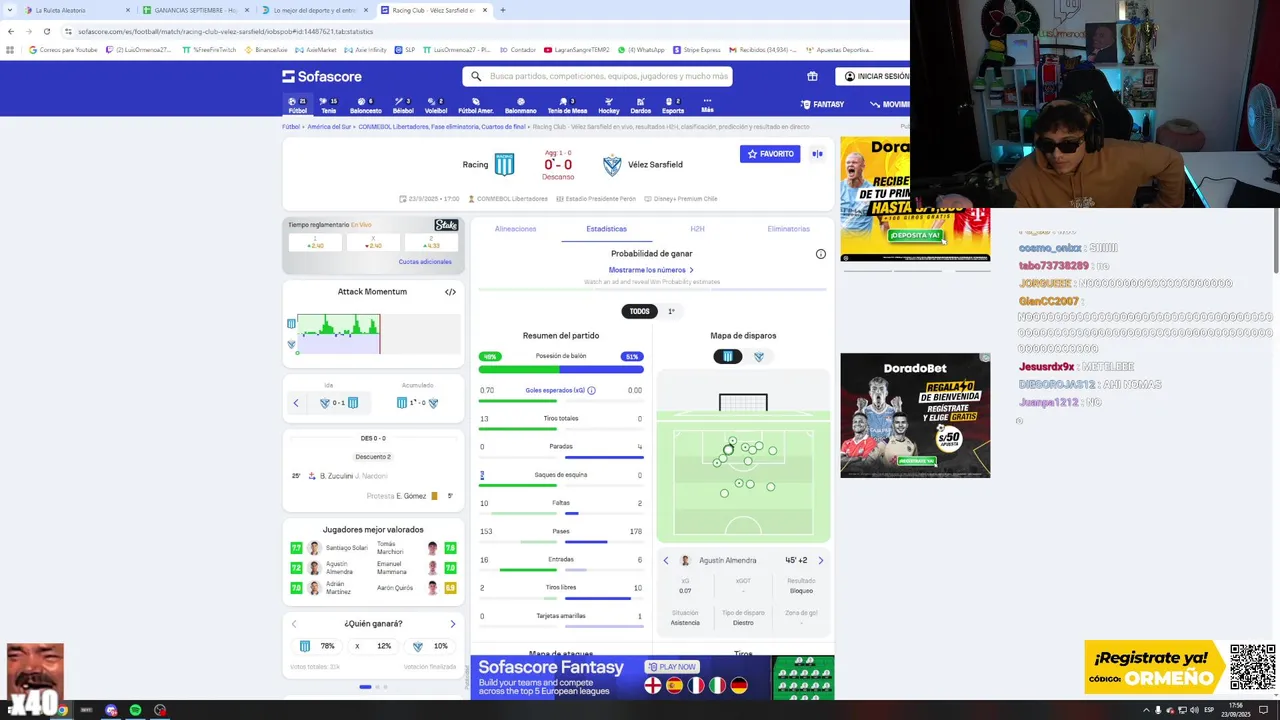Vote Racing 78% in Quién ganará
Screen dimensions: 1280x720
[x=318, y=646]
